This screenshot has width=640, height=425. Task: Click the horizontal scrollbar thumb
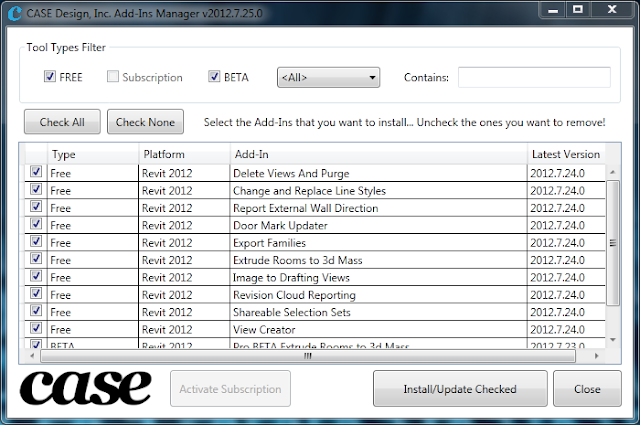308,356
